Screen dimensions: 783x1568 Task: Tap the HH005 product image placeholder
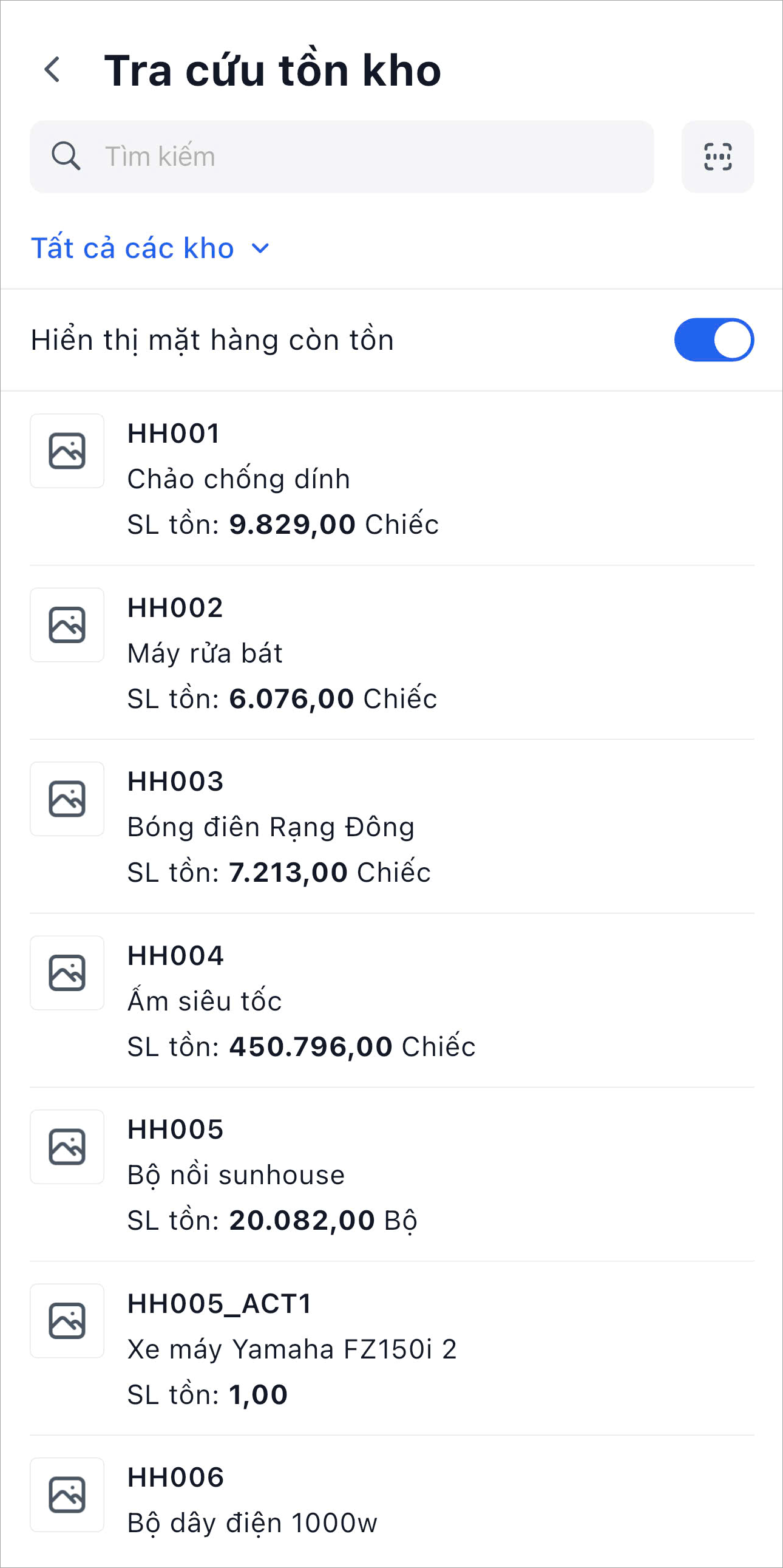(x=67, y=1147)
